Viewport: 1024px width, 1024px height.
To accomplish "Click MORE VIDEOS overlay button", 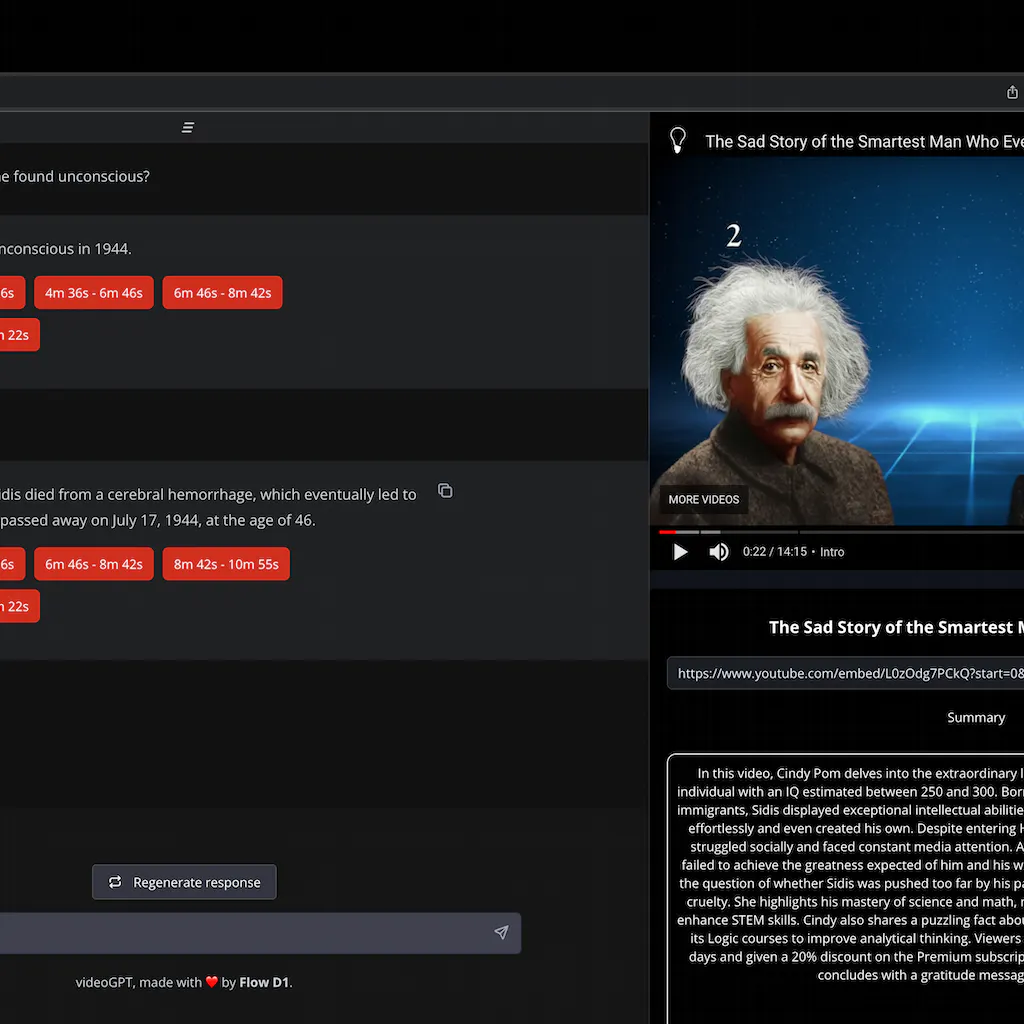I will (x=703, y=499).
